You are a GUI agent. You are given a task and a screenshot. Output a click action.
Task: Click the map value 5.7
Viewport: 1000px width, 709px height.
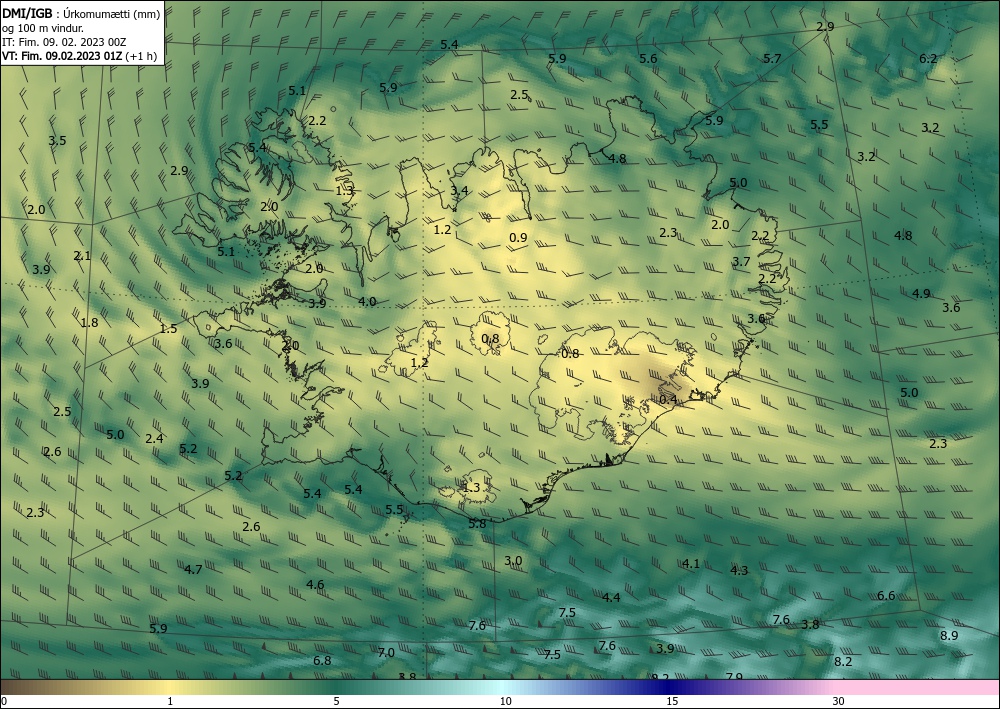[x=772, y=59]
